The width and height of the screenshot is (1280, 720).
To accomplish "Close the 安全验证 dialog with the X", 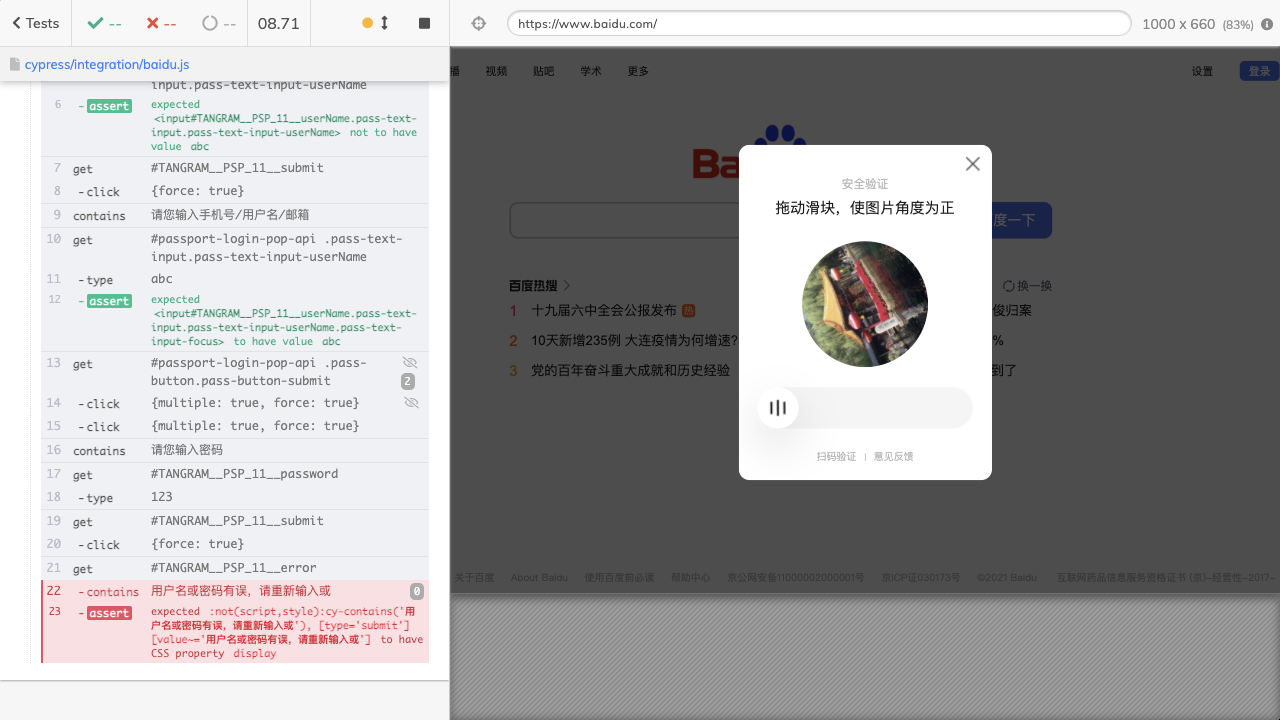I will 973,164.
